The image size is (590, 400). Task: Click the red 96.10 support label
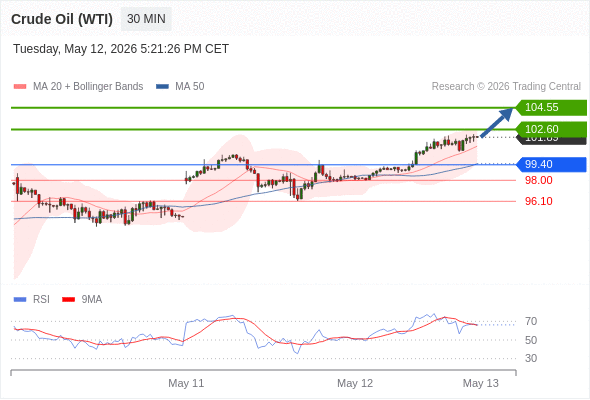(539, 201)
